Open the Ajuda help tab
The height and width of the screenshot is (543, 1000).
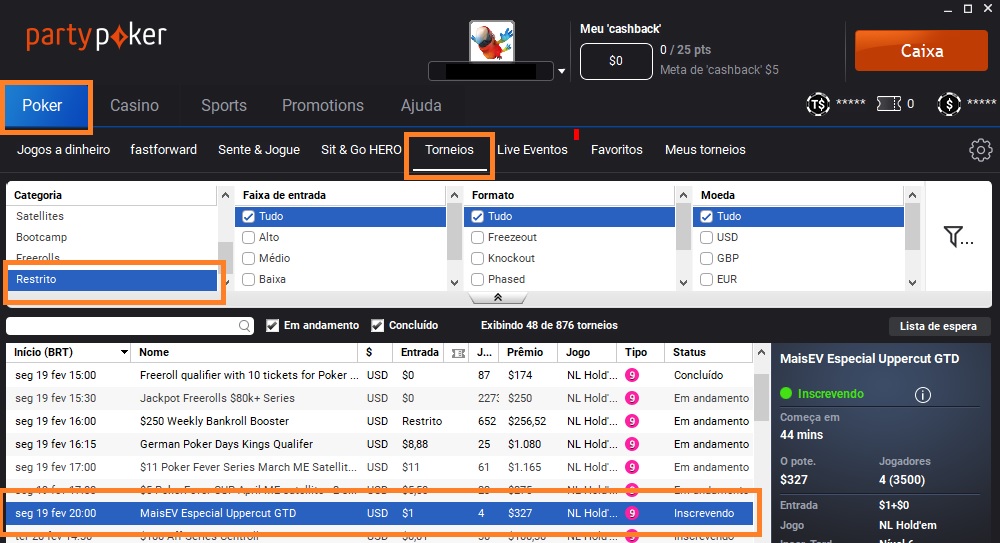421,105
